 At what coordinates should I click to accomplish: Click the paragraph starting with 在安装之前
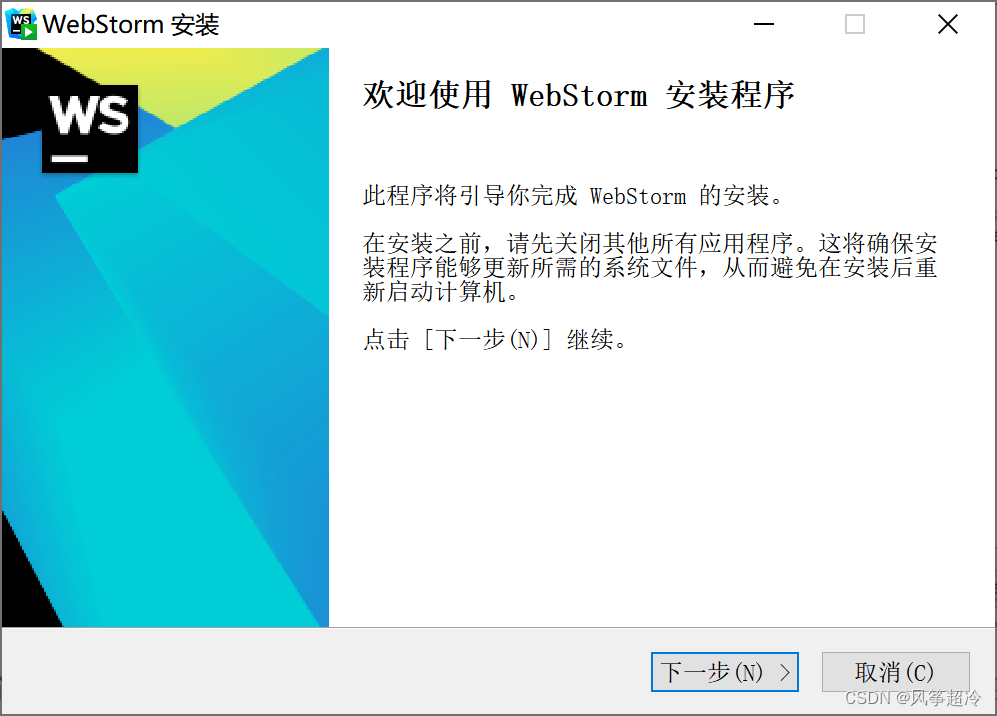(x=650, y=267)
